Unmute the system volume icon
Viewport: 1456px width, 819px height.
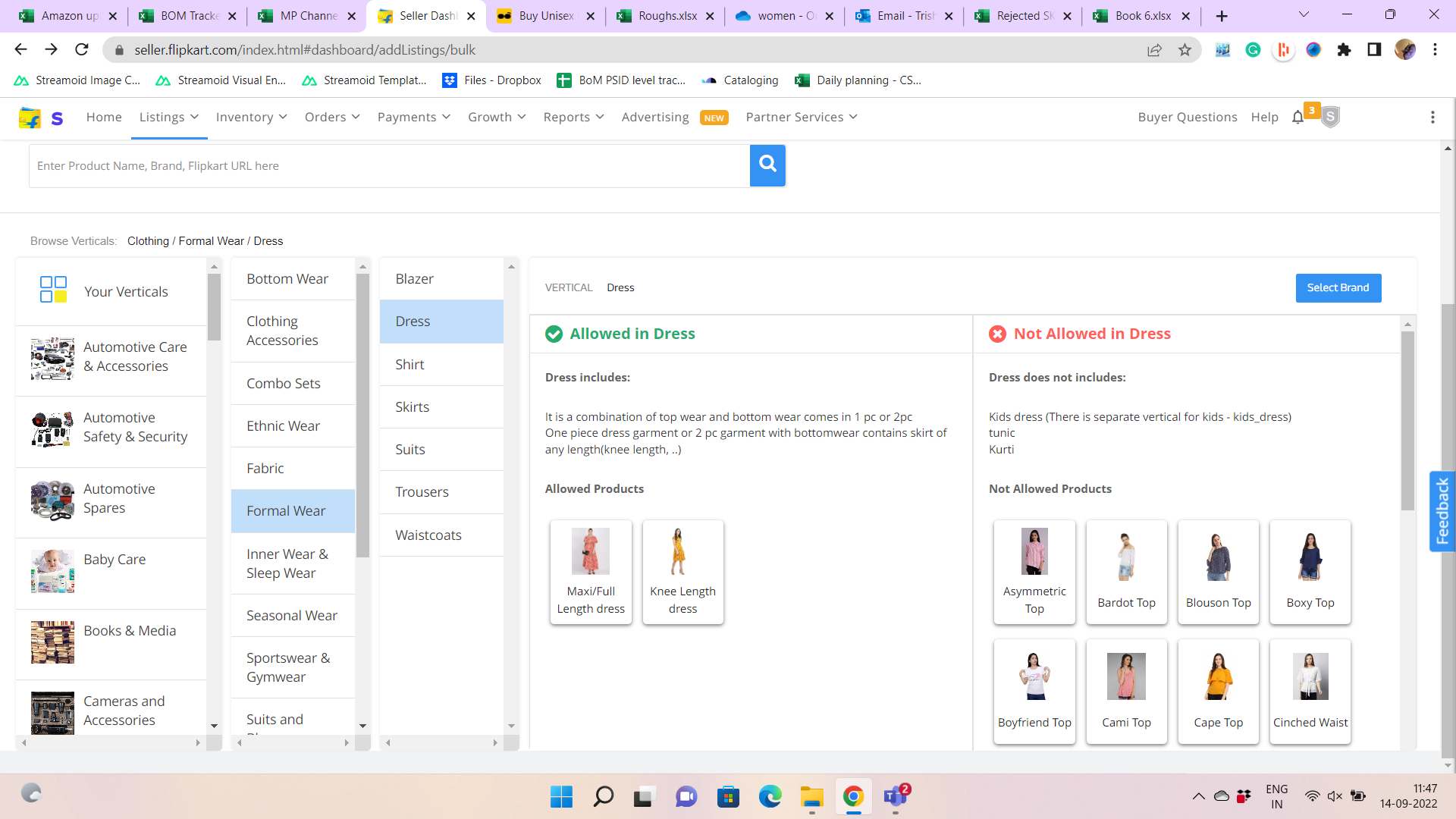1334,796
